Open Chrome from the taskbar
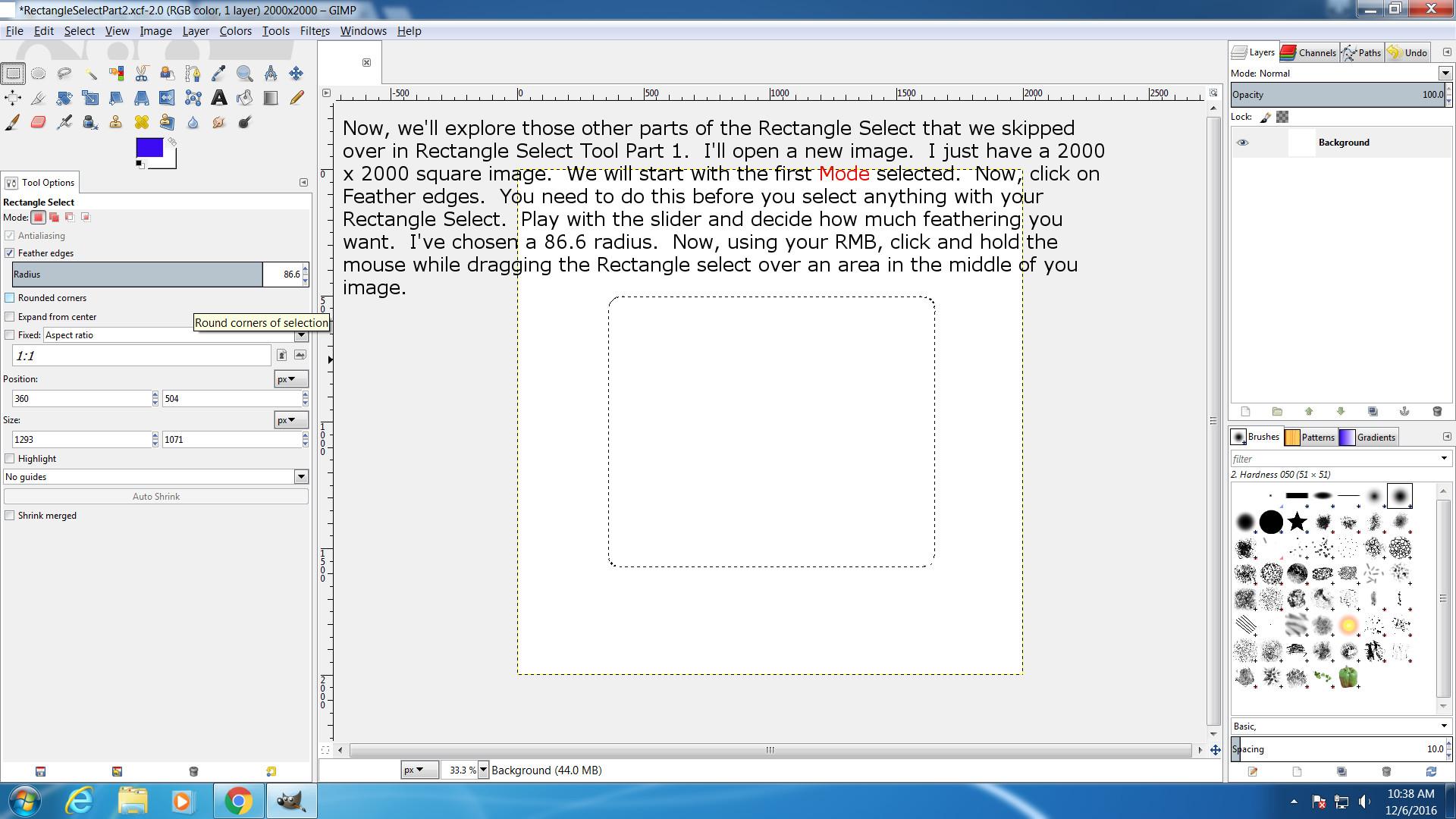The width and height of the screenshot is (1456, 819). click(238, 802)
